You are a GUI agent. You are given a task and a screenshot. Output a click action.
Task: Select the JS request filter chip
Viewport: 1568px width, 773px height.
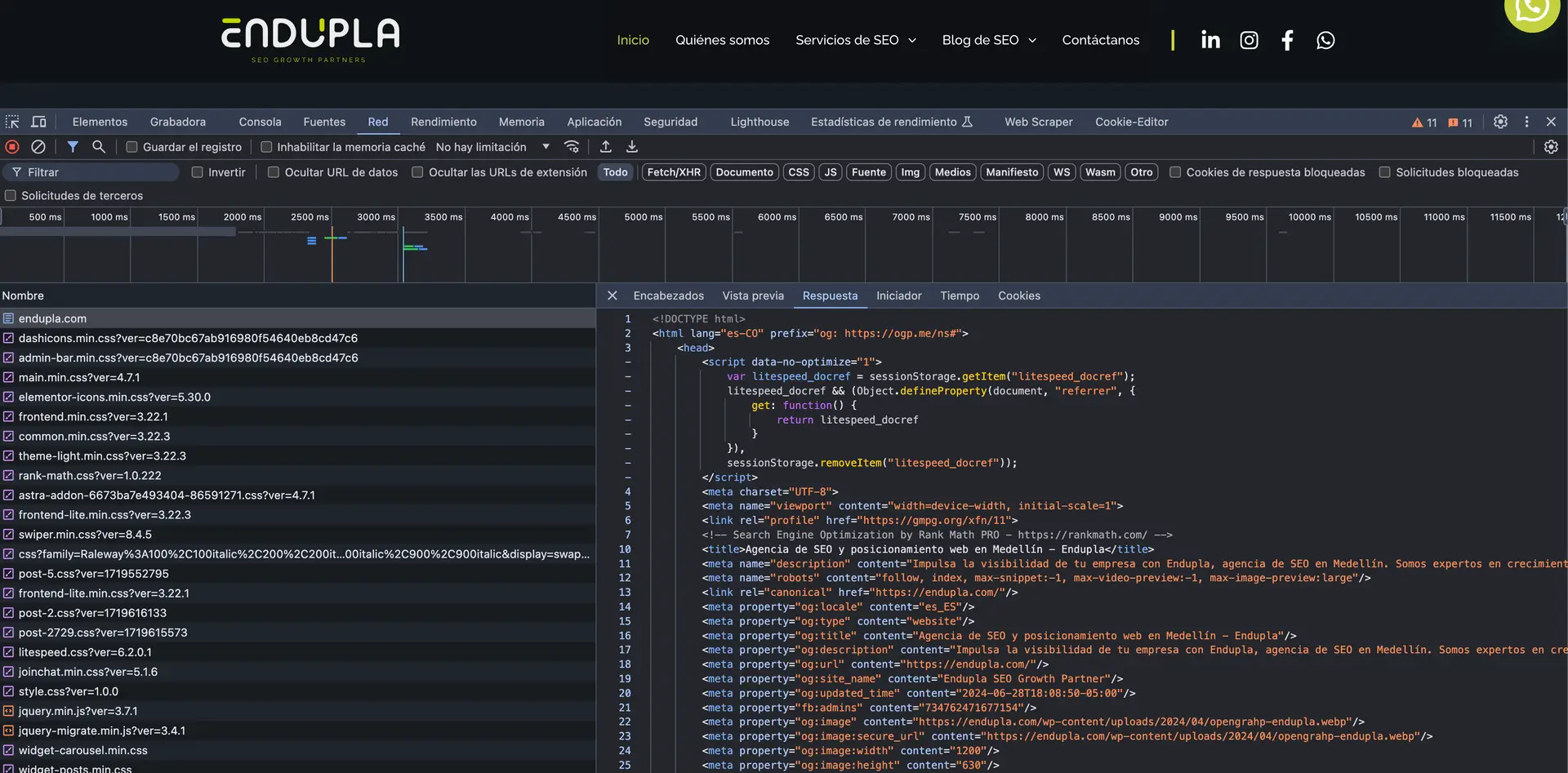(830, 172)
